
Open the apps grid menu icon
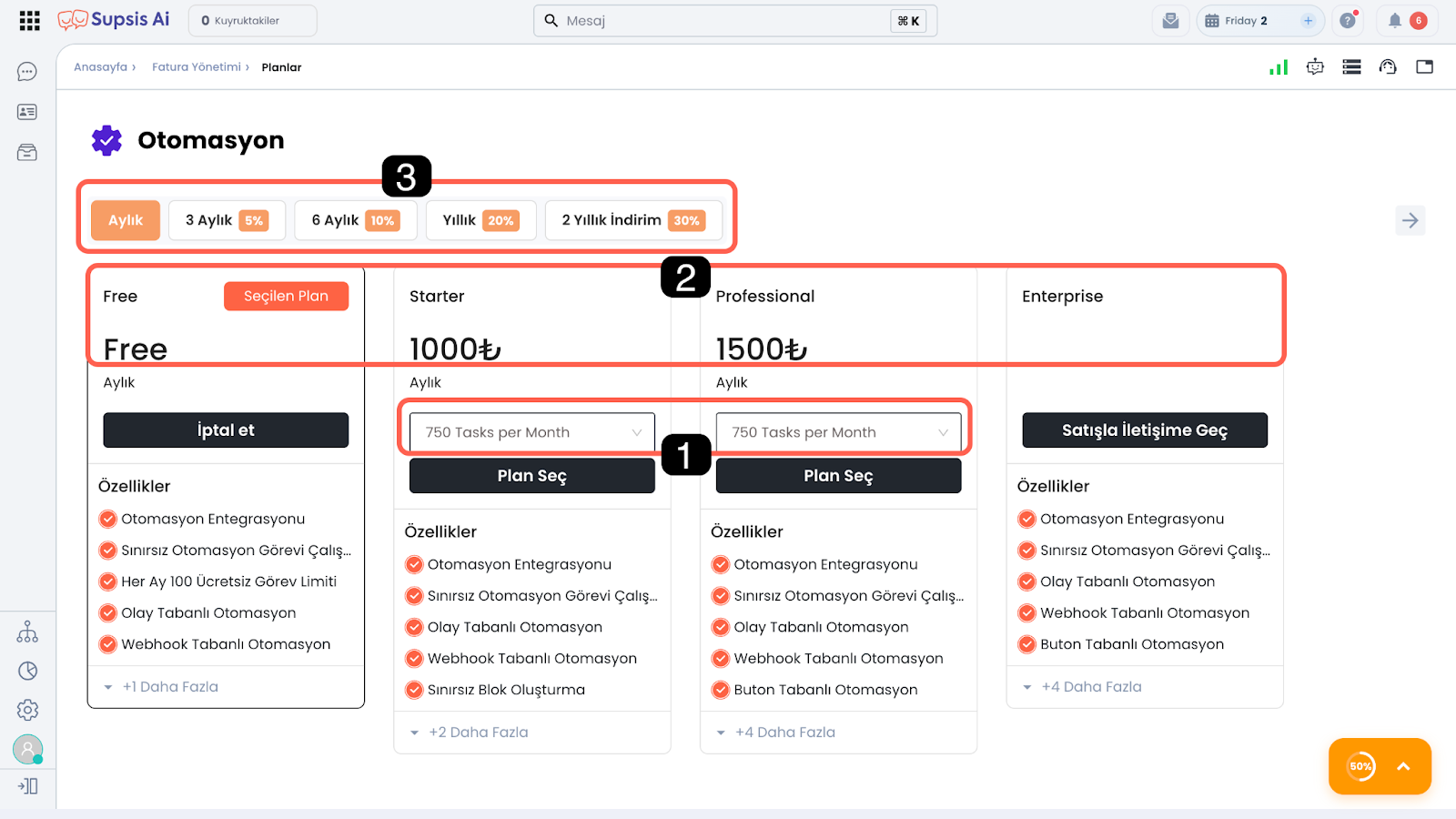29,21
